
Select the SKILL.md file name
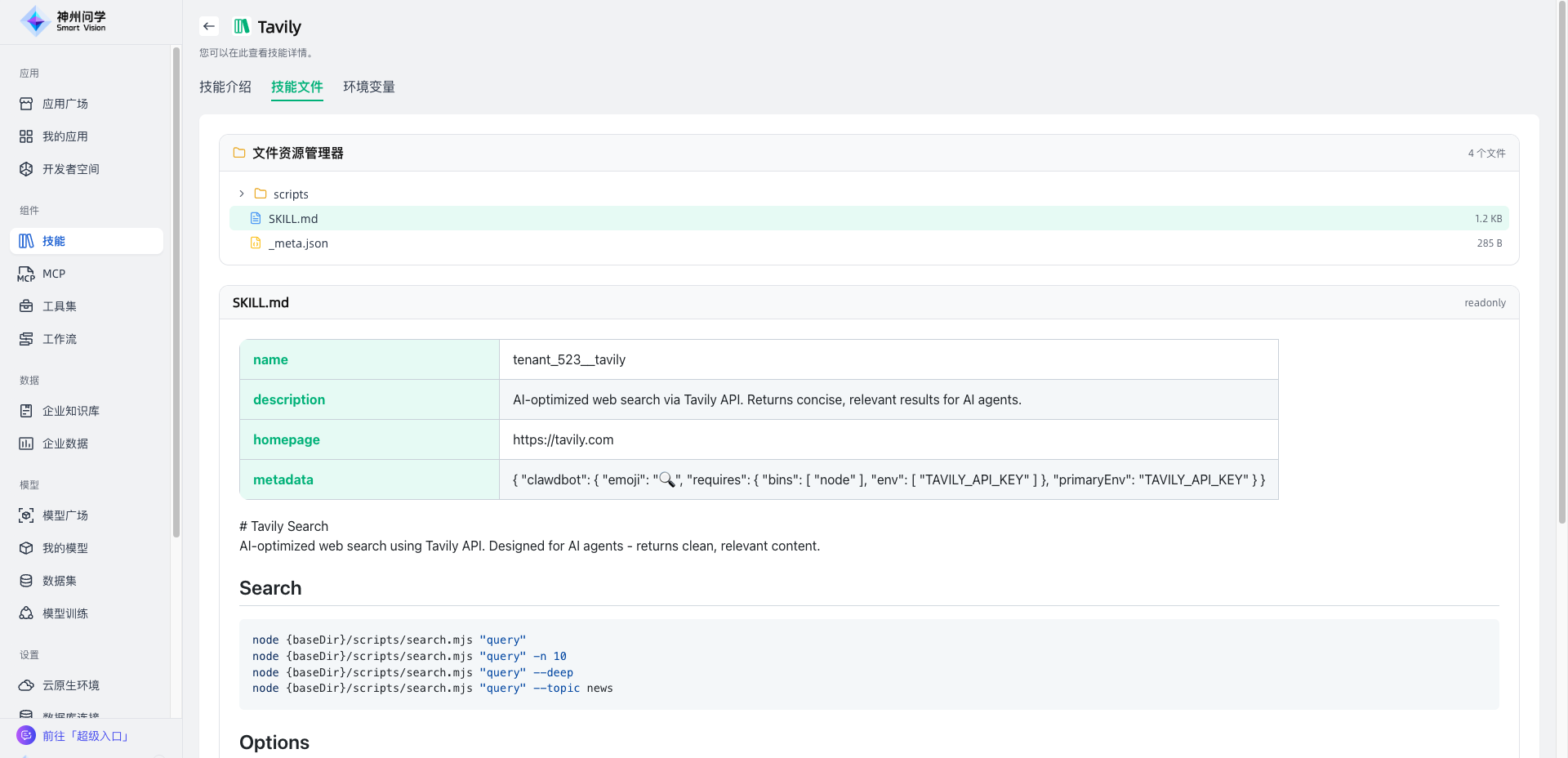[293, 219]
